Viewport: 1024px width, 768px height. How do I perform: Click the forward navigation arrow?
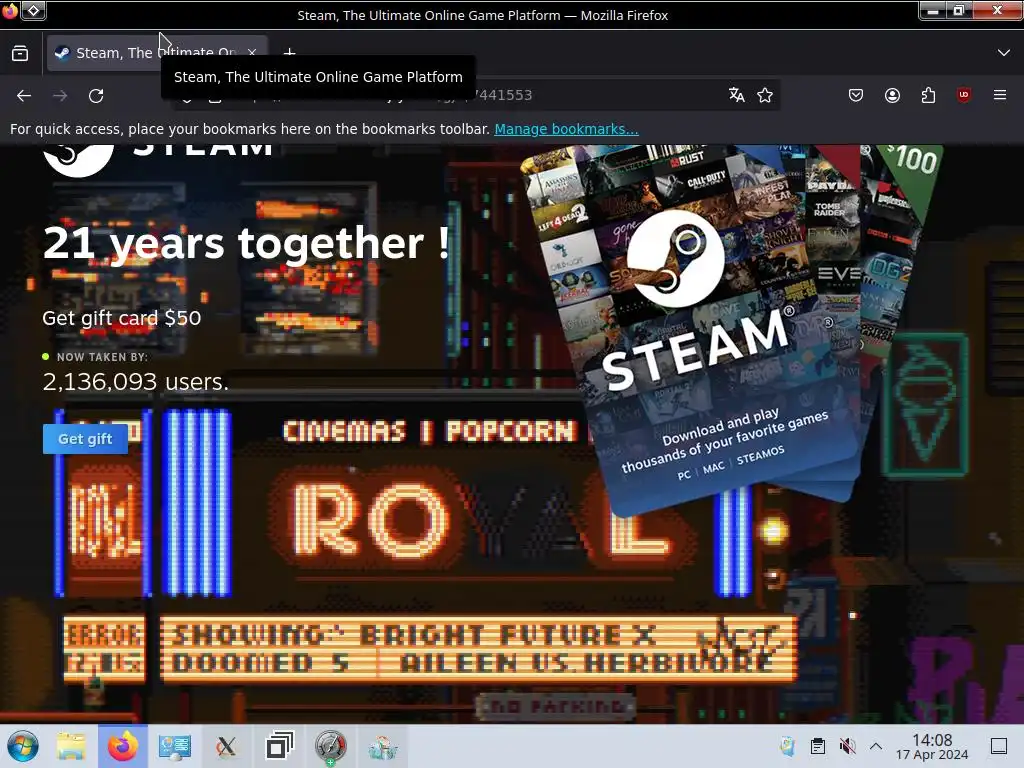click(60, 95)
